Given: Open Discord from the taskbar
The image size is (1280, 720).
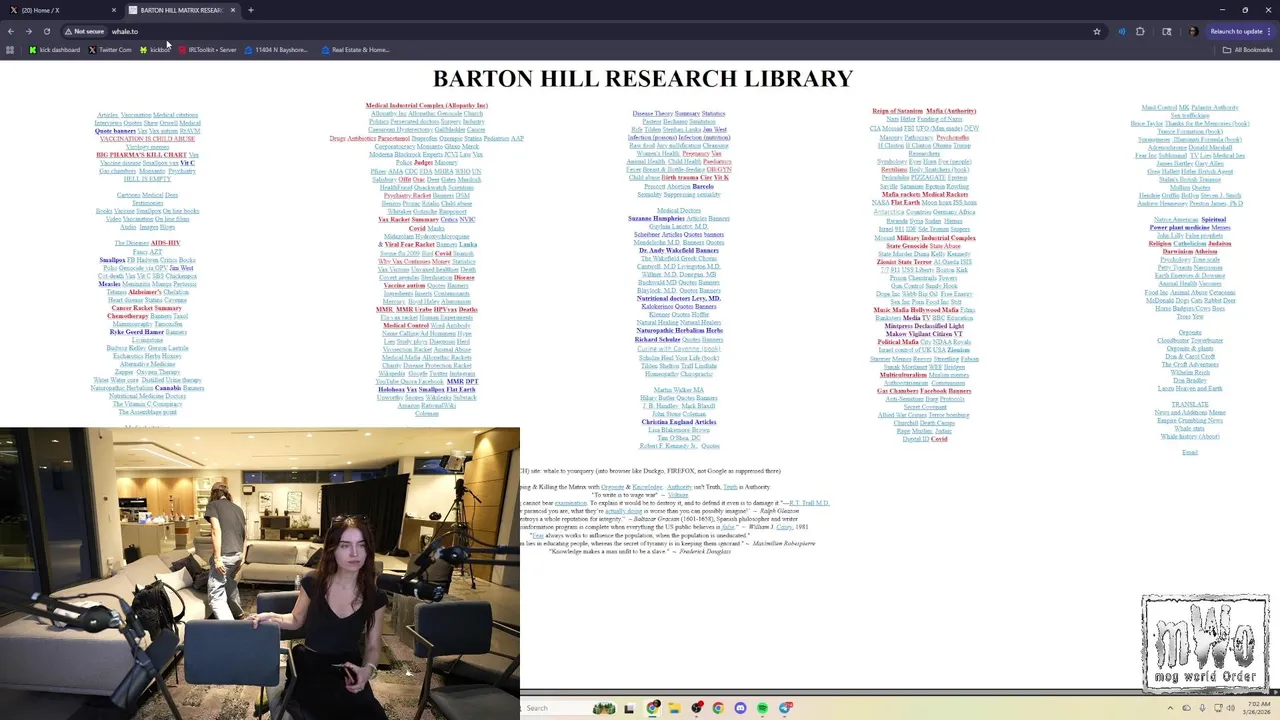Looking at the screenshot, I should coord(740,708).
